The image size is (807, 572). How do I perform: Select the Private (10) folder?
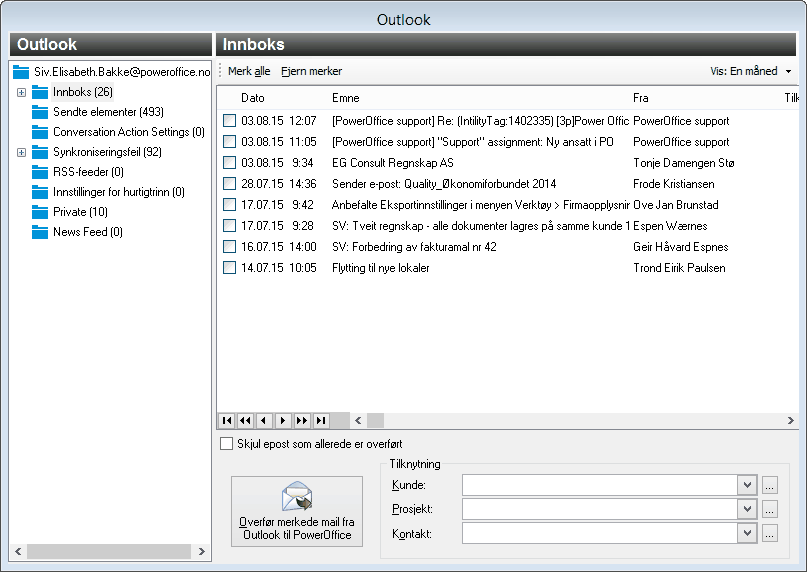tap(80, 212)
